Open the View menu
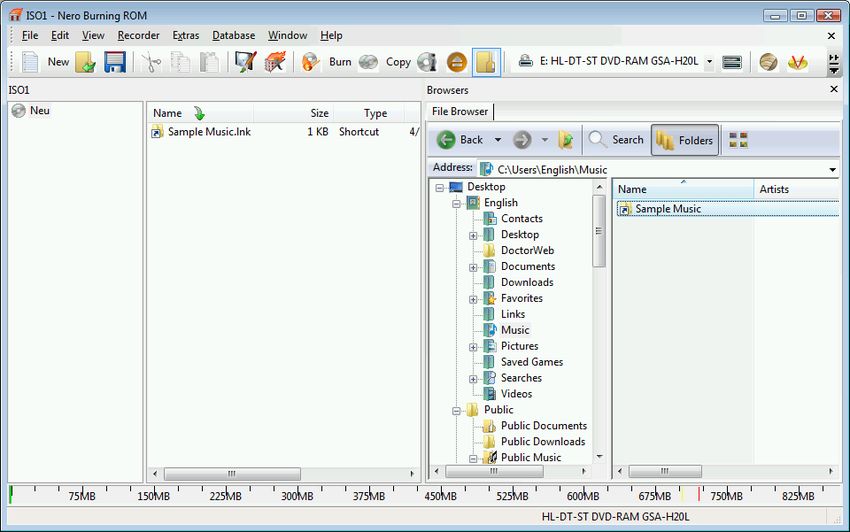 pos(93,35)
